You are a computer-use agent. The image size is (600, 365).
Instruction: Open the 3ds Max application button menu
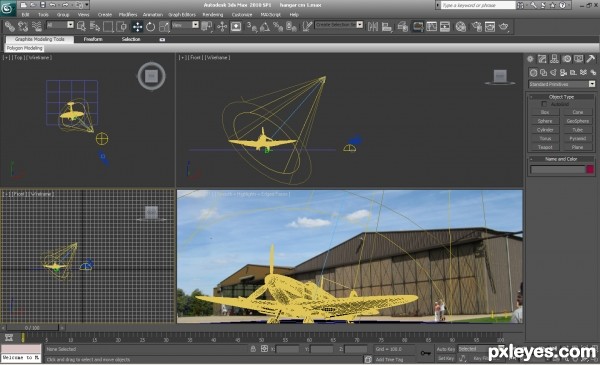[x=8, y=8]
